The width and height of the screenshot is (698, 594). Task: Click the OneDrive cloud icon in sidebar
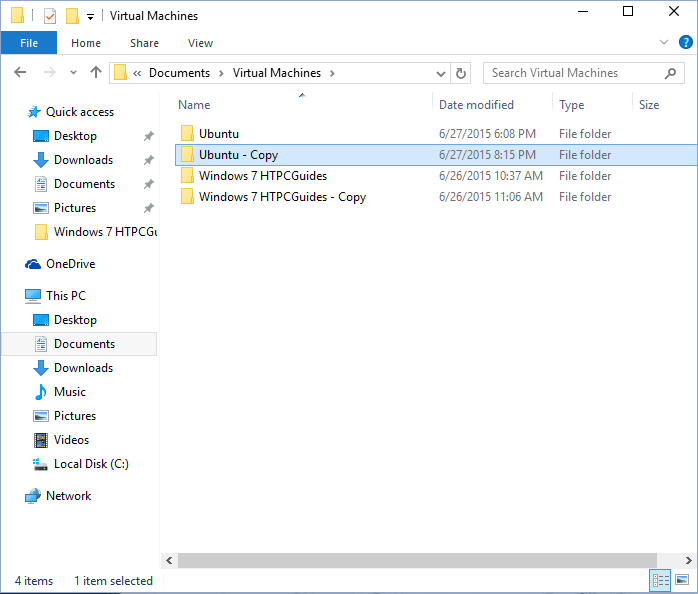33,264
